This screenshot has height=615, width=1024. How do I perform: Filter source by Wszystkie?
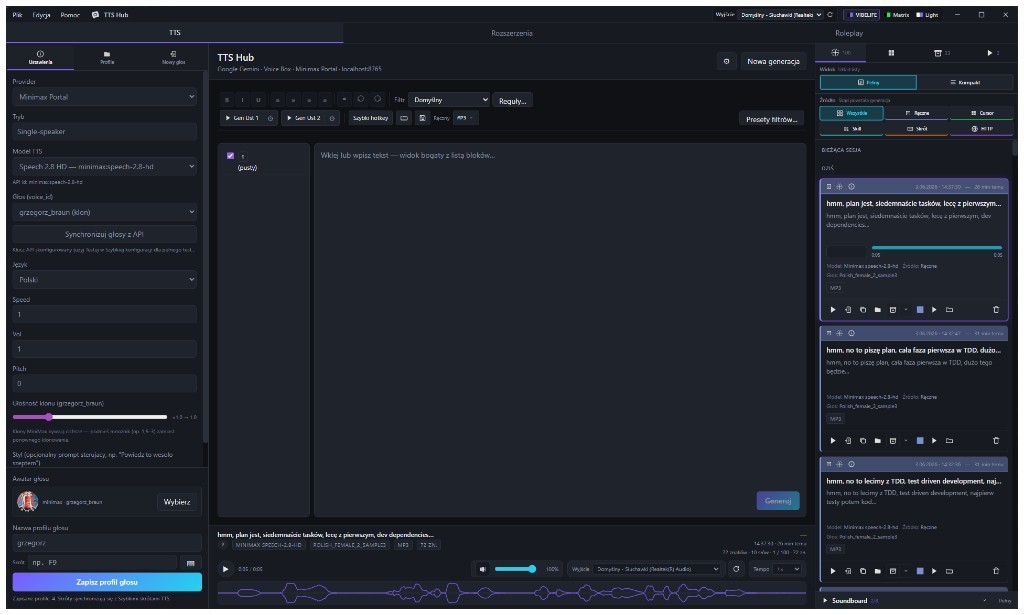852,113
